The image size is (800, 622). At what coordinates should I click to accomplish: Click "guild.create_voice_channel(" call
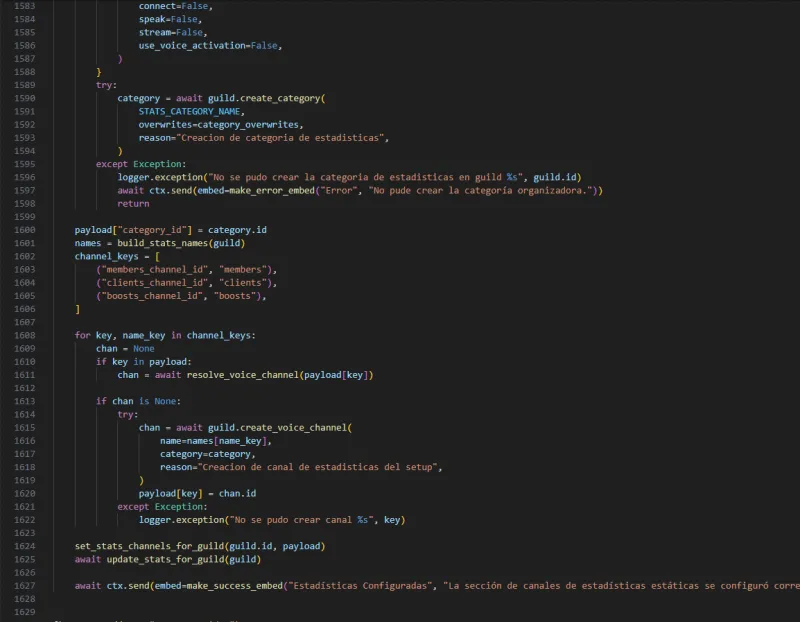click(280, 428)
